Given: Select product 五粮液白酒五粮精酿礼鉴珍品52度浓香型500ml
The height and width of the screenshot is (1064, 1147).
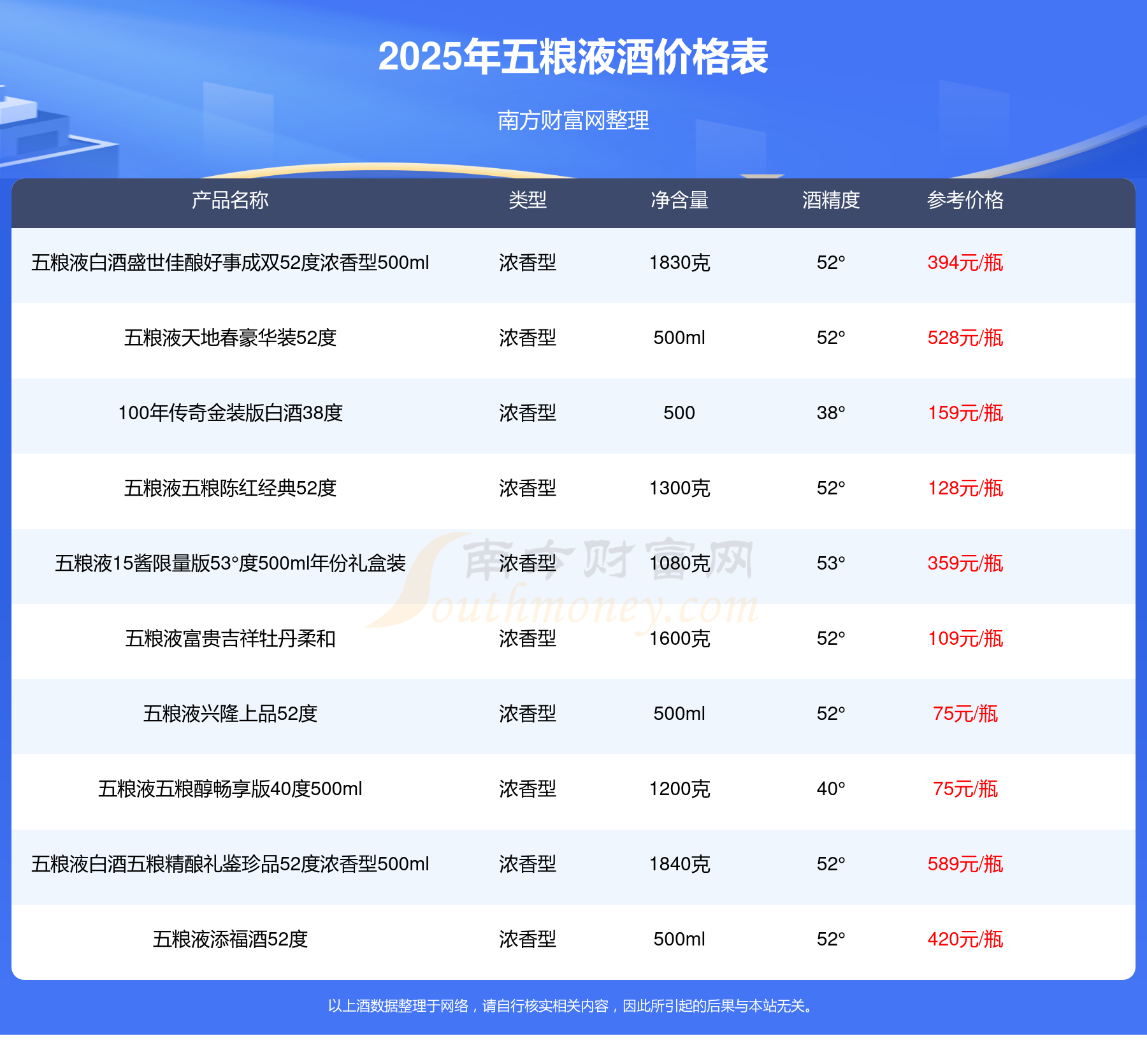Looking at the screenshot, I should pos(230,864).
